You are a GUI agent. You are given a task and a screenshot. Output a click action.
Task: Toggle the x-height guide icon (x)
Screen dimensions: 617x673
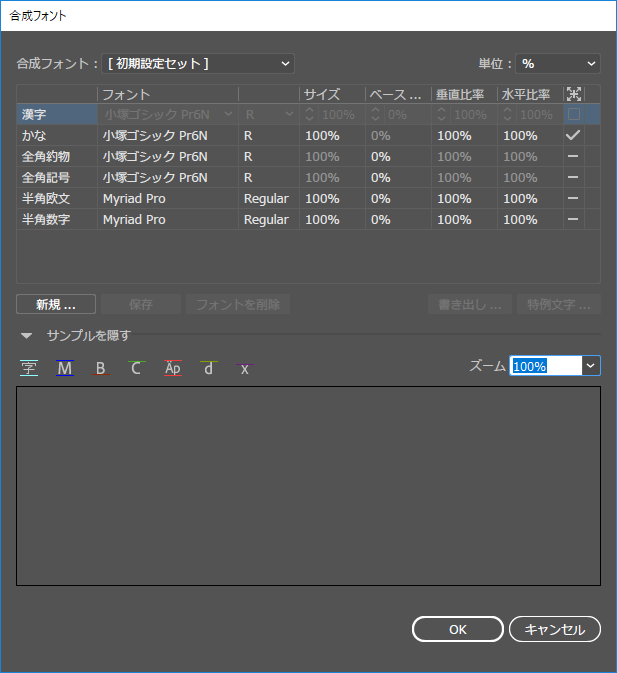pos(245,368)
